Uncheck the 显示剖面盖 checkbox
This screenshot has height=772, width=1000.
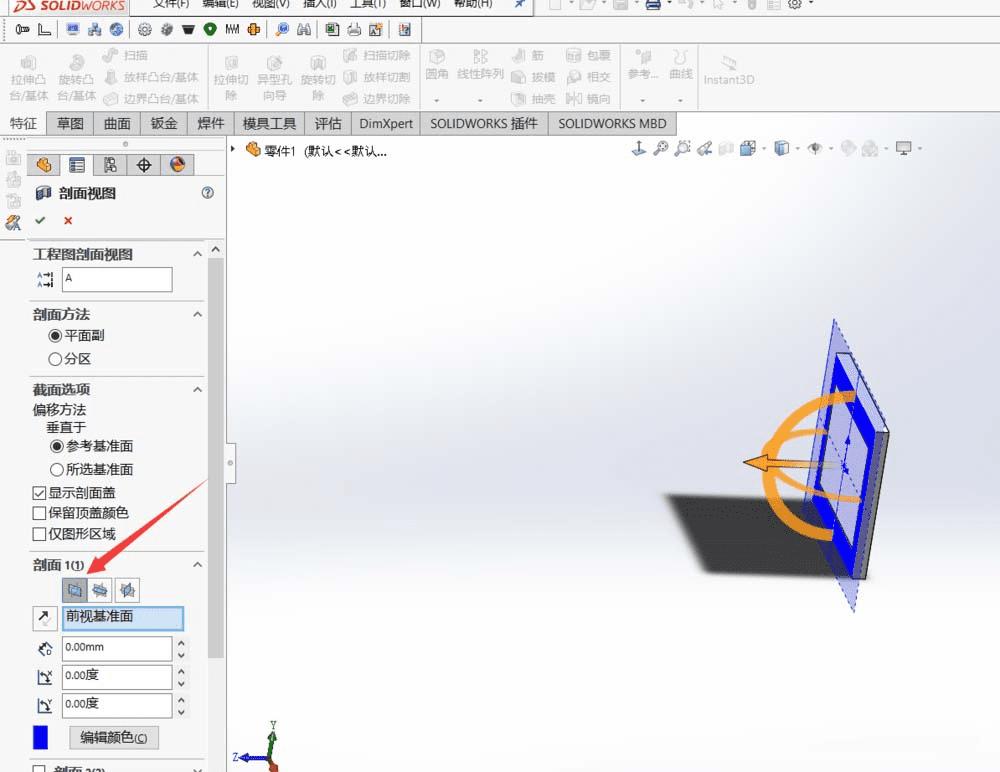coord(40,493)
